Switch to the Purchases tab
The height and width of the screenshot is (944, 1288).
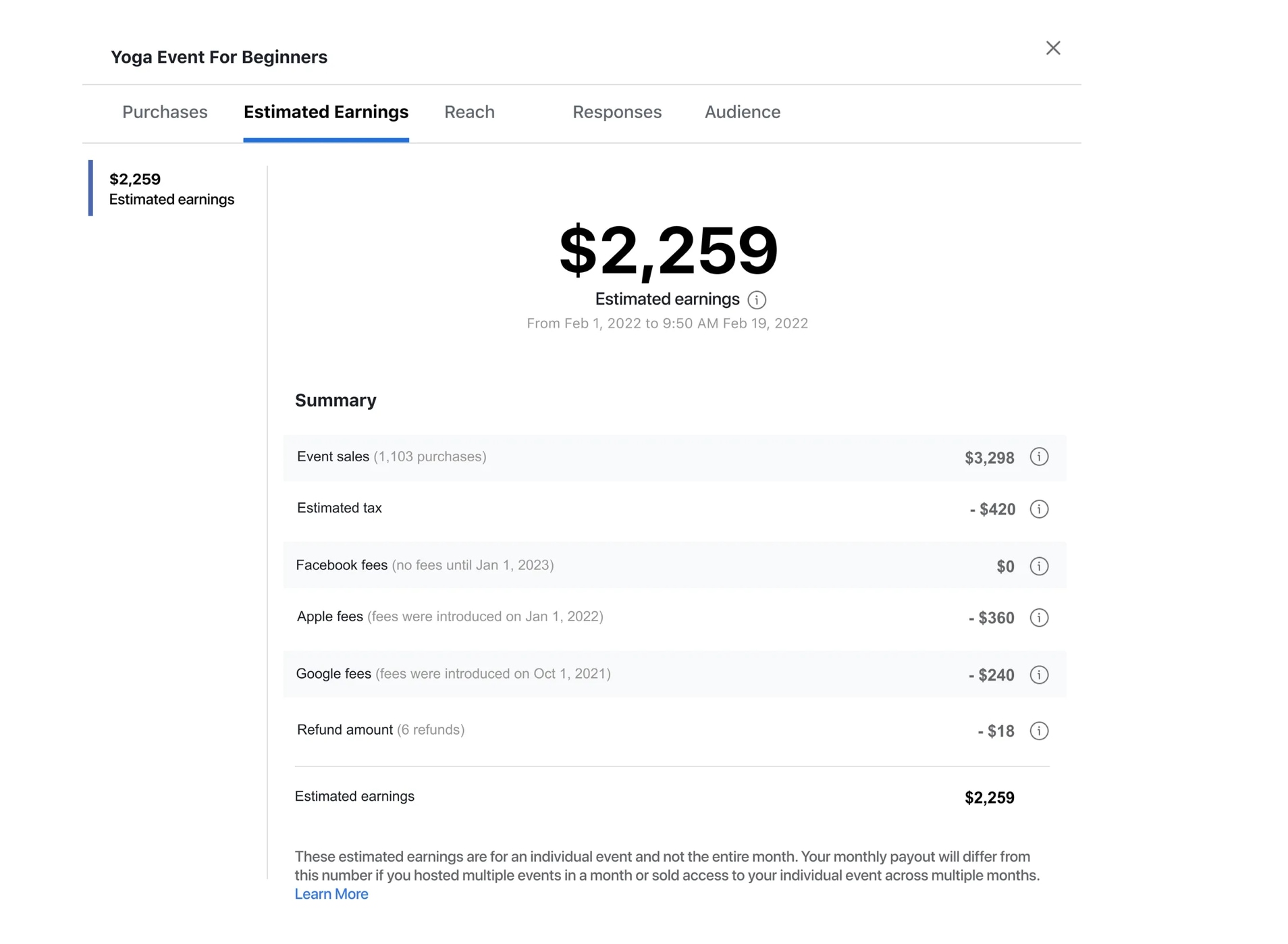pos(165,112)
